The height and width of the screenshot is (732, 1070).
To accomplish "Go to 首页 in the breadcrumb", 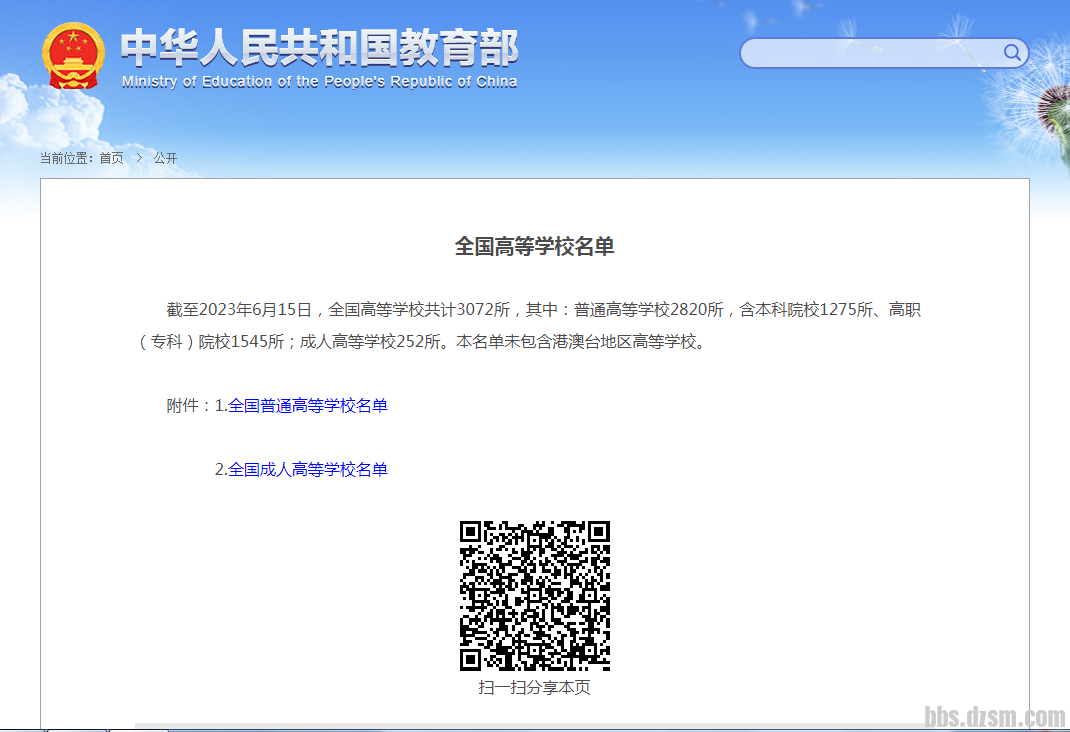I will pos(111,158).
